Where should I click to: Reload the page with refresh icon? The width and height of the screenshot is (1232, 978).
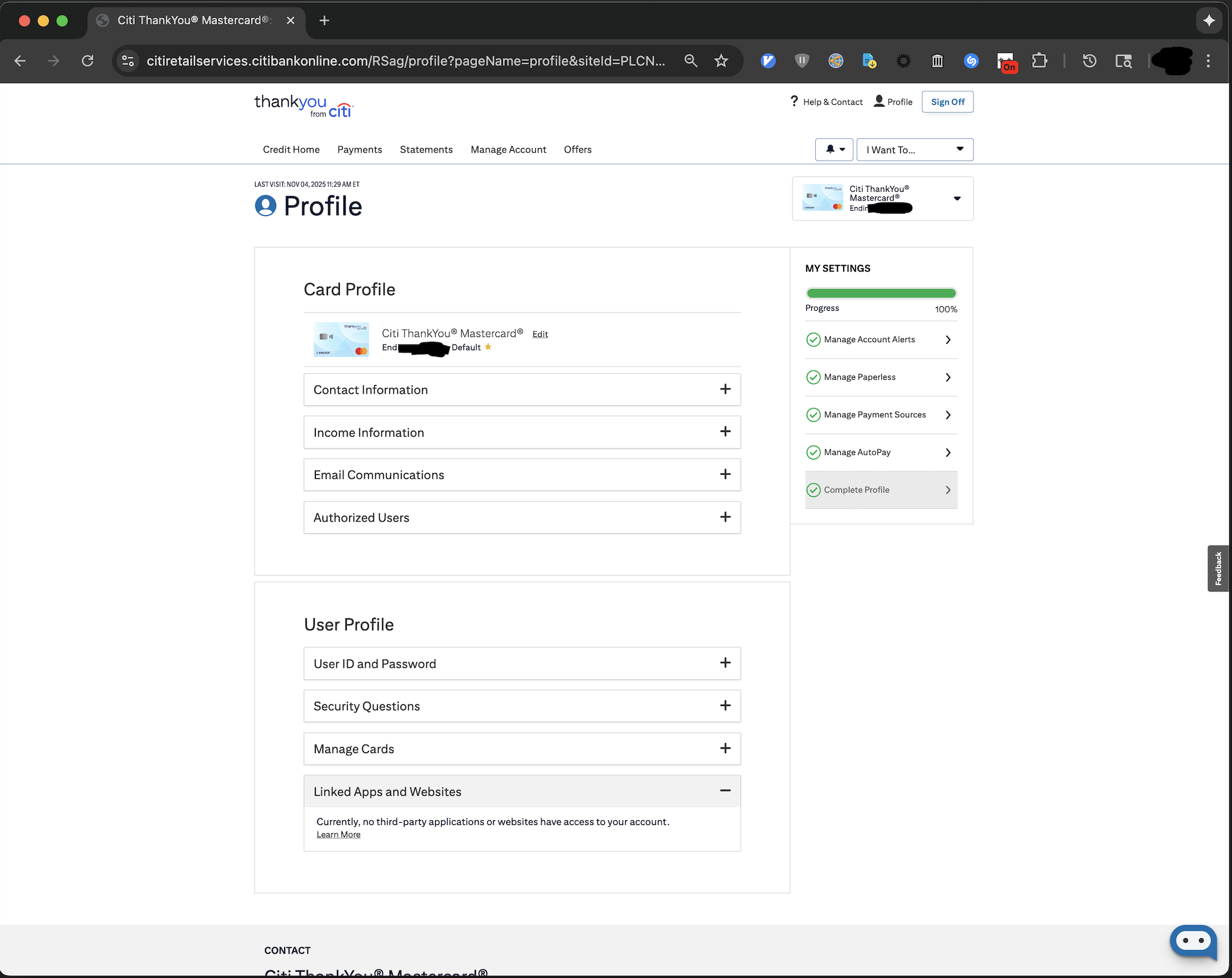click(x=88, y=60)
